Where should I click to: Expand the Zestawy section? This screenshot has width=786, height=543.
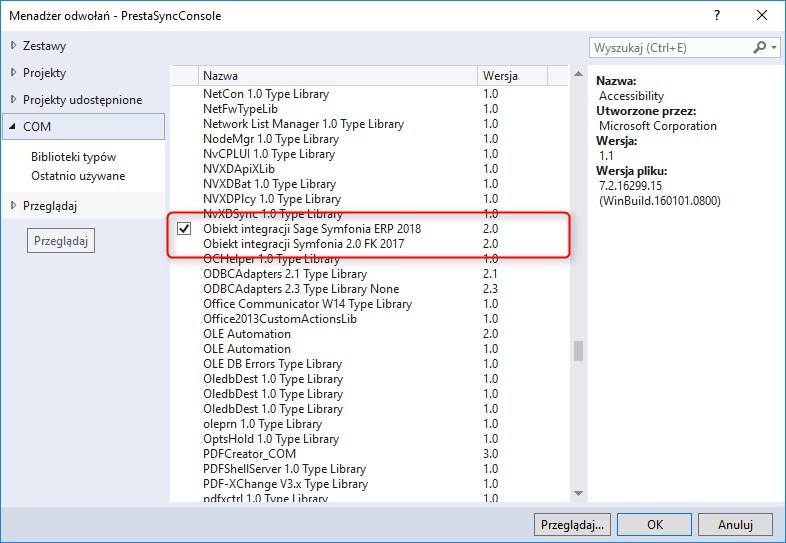pyautogui.click(x=14, y=46)
